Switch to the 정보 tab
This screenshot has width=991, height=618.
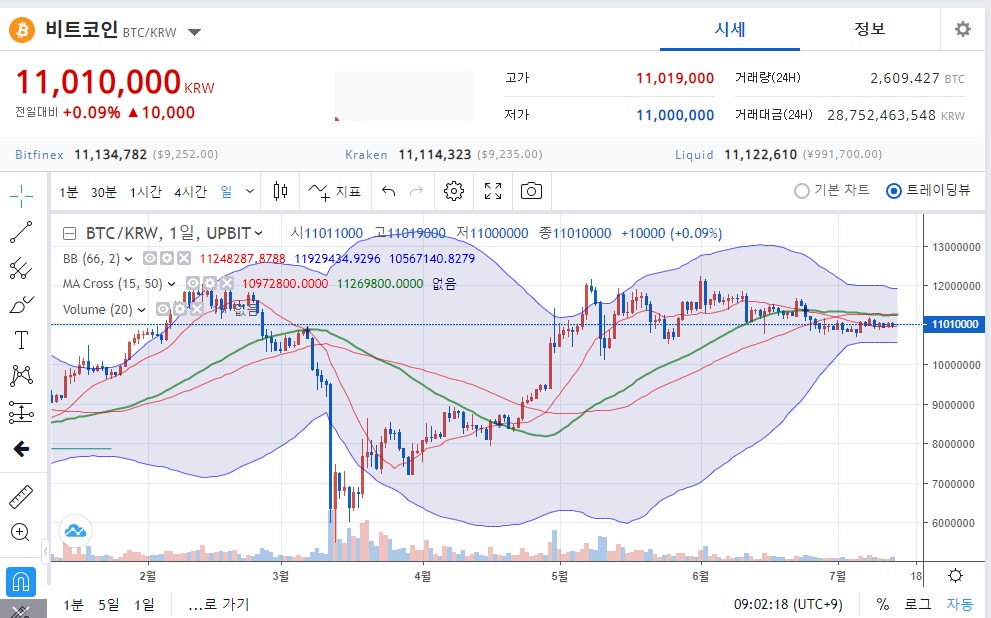(870, 29)
